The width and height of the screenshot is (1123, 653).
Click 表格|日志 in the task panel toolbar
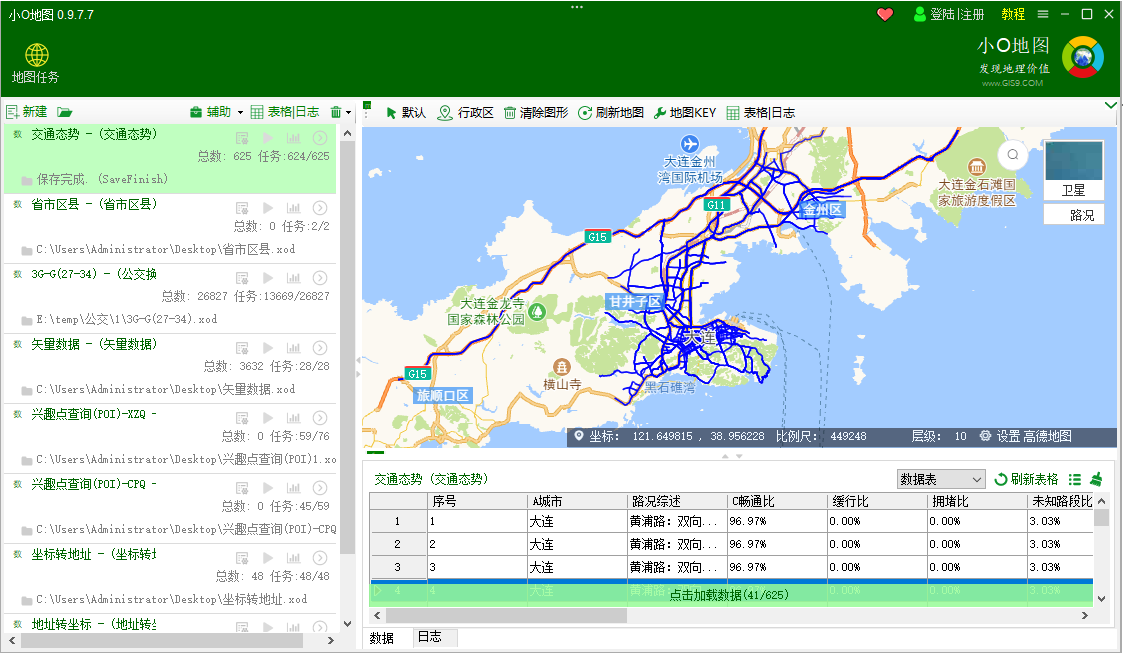(285, 112)
